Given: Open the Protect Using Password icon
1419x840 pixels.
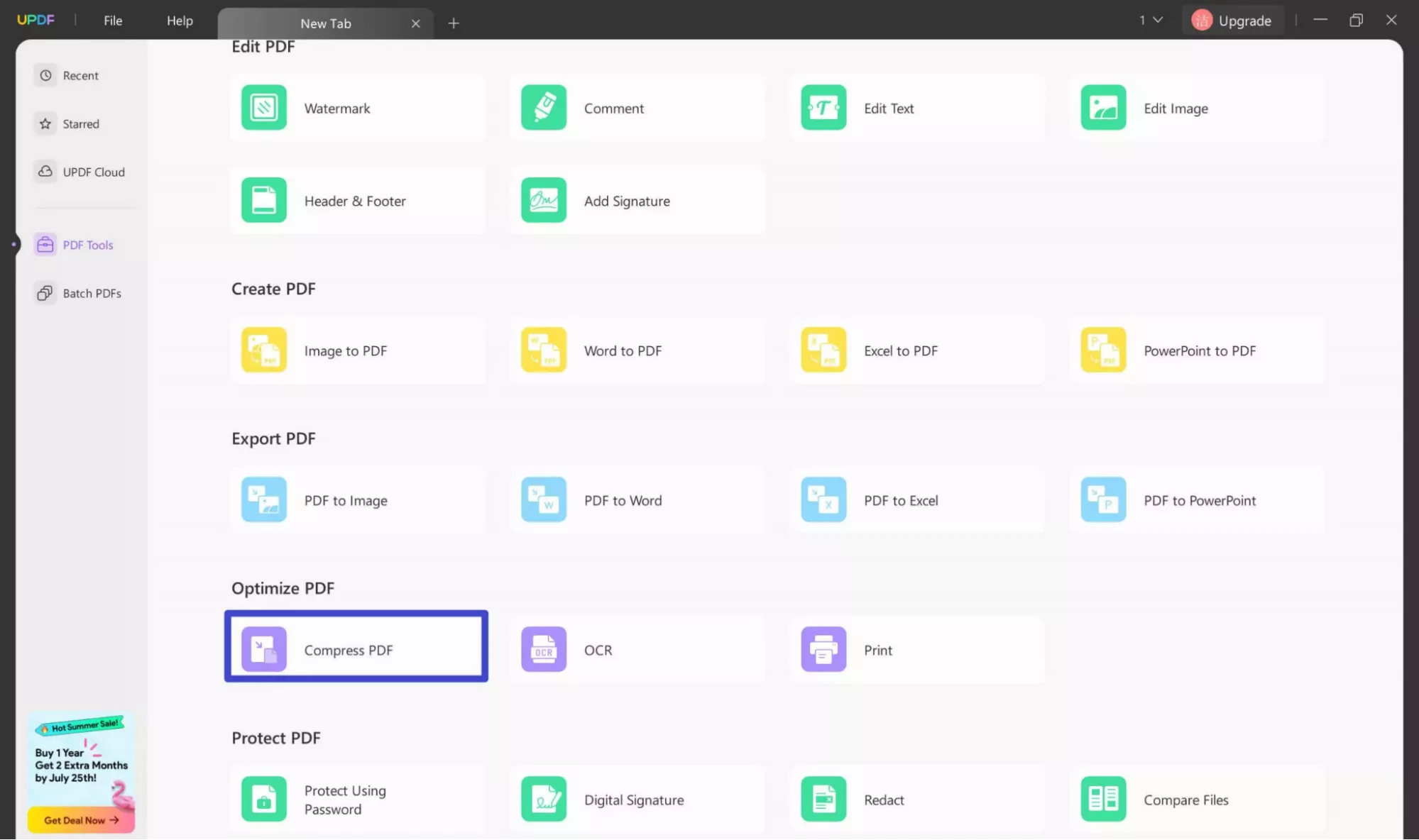Looking at the screenshot, I should click(264, 799).
